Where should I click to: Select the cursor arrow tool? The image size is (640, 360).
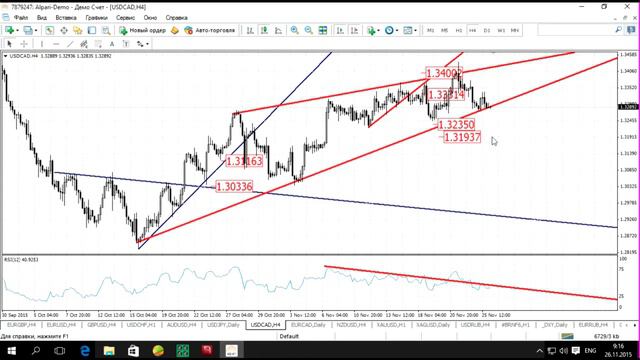coord(9,44)
